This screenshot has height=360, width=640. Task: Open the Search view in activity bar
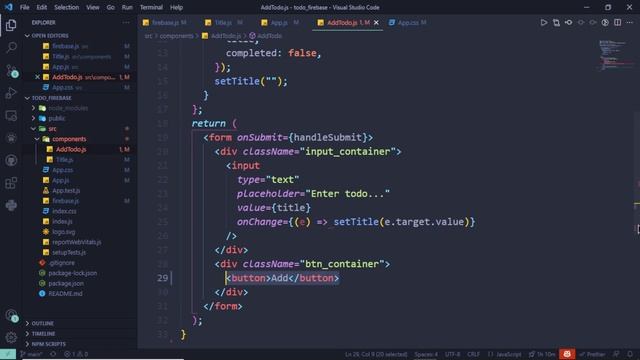(11, 47)
